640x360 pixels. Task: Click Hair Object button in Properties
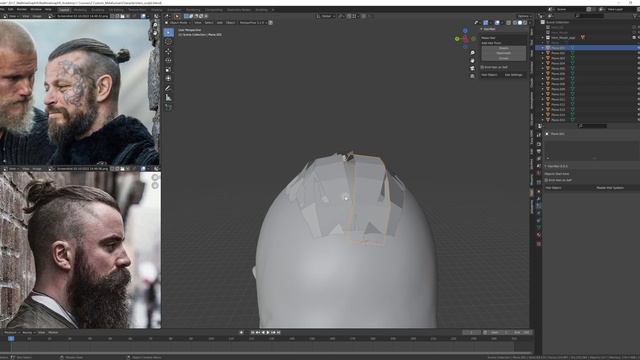tap(553, 188)
